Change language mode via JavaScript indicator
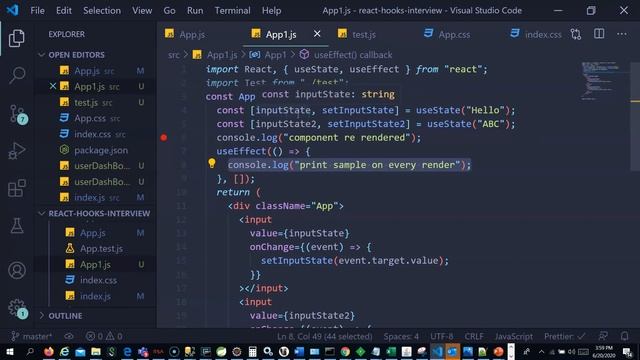The width and height of the screenshot is (640, 360). click(513, 336)
